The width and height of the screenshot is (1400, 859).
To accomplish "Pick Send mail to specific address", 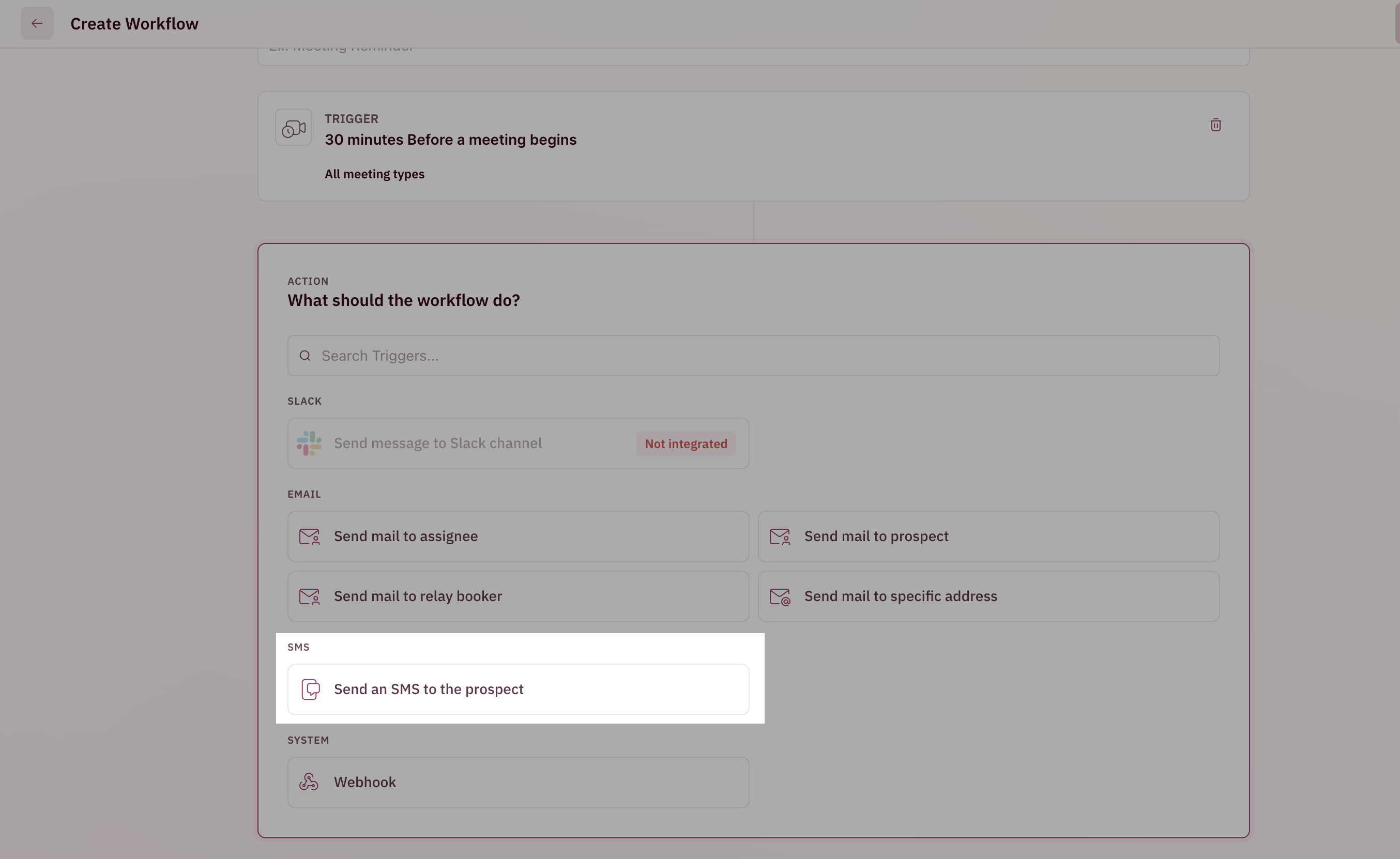I will pyautogui.click(x=988, y=596).
